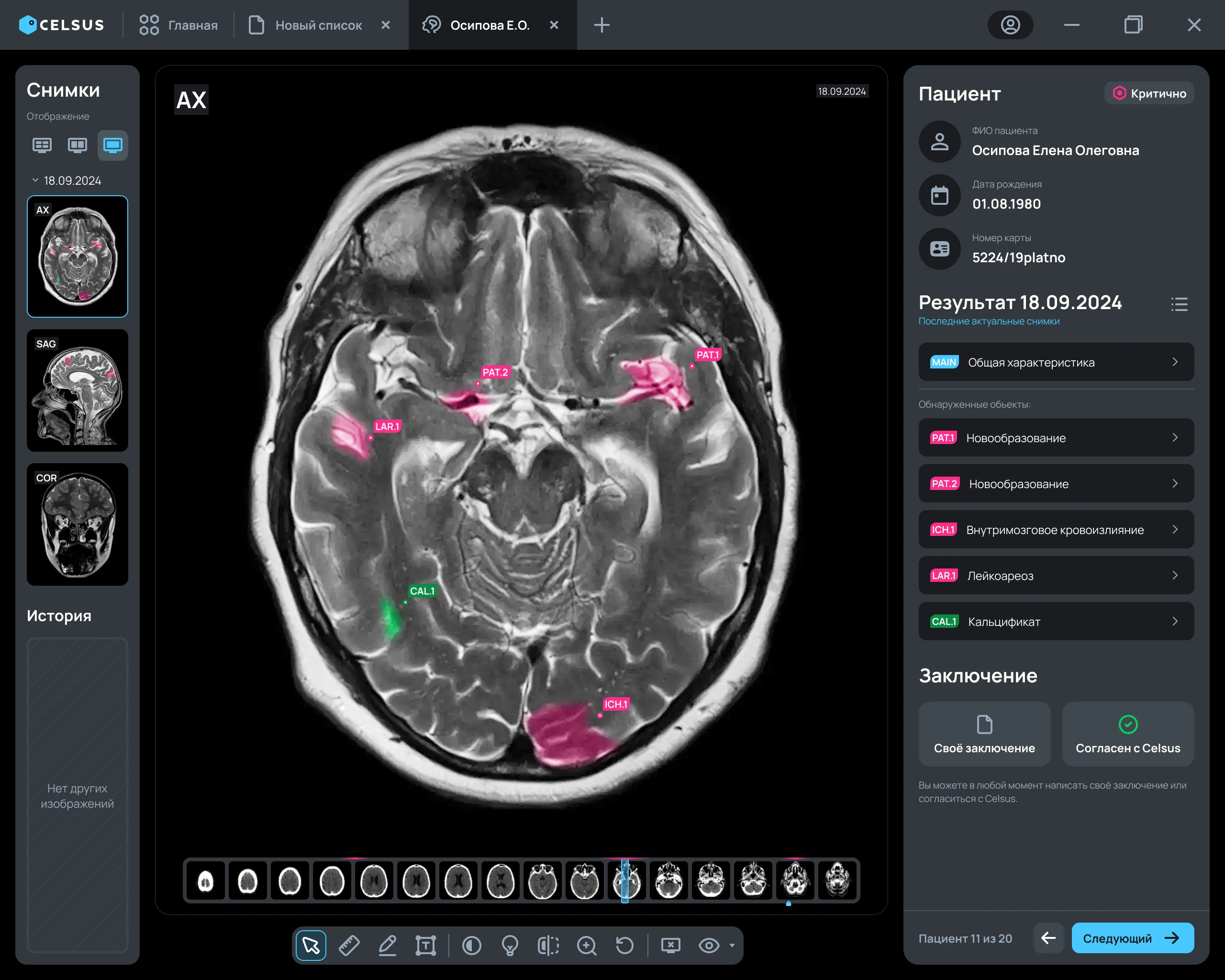This screenshot has width=1225, height=980.
Task: Select the pencil drawing tool
Action: click(x=388, y=946)
